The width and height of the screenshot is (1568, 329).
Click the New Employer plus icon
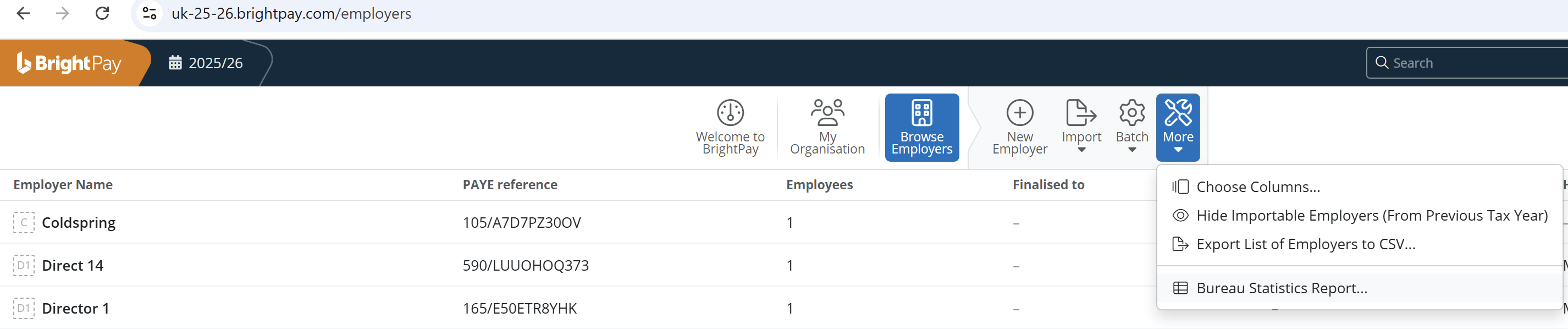tap(1019, 113)
